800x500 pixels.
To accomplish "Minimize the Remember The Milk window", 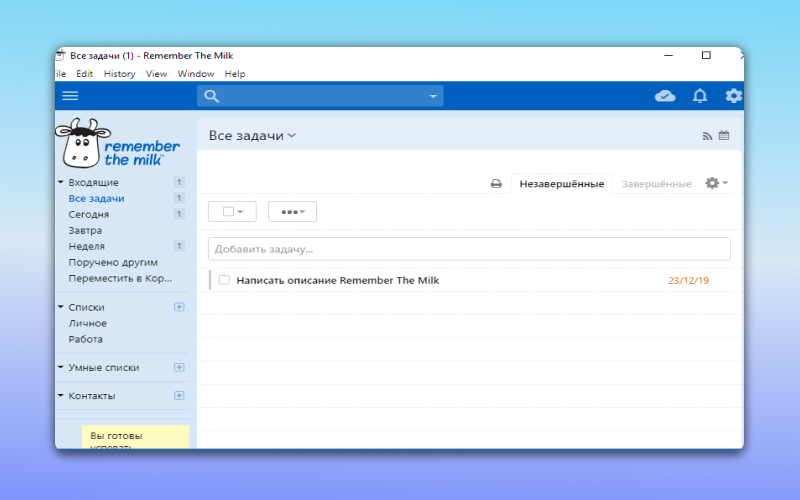I will click(668, 55).
